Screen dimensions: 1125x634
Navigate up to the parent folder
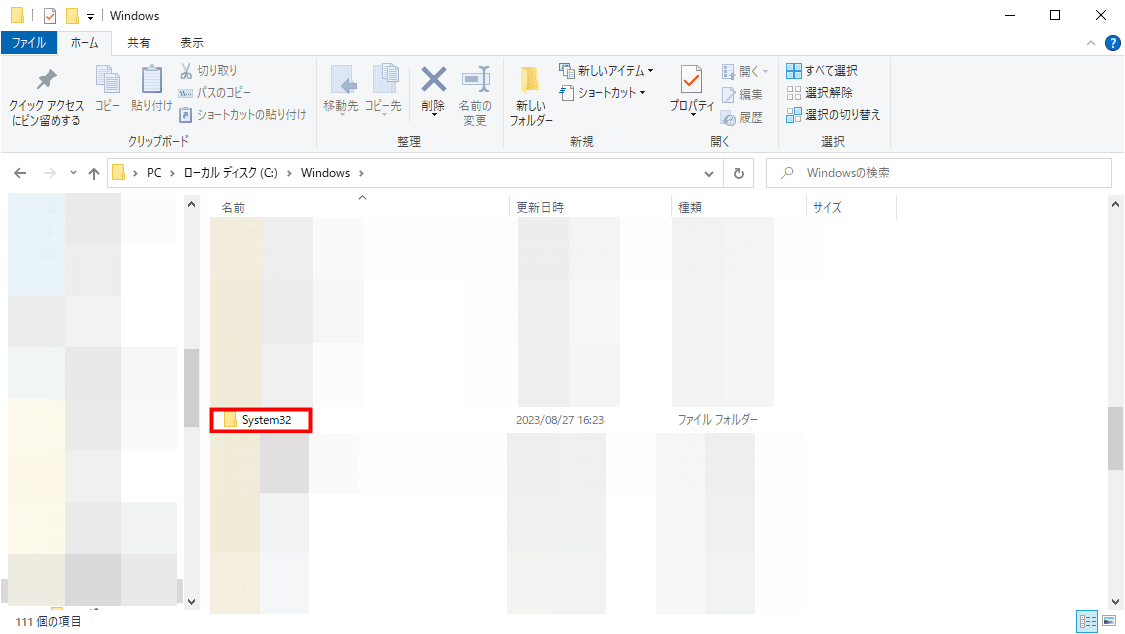pyautogui.click(x=94, y=172)
